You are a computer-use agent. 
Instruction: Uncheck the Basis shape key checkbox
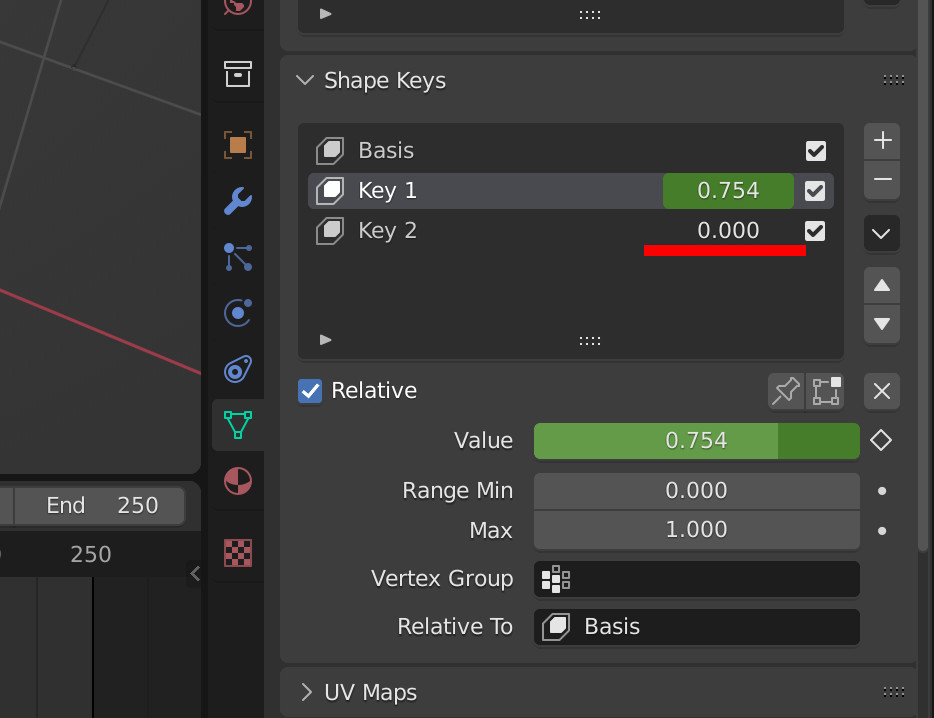(x=815, y=151)
